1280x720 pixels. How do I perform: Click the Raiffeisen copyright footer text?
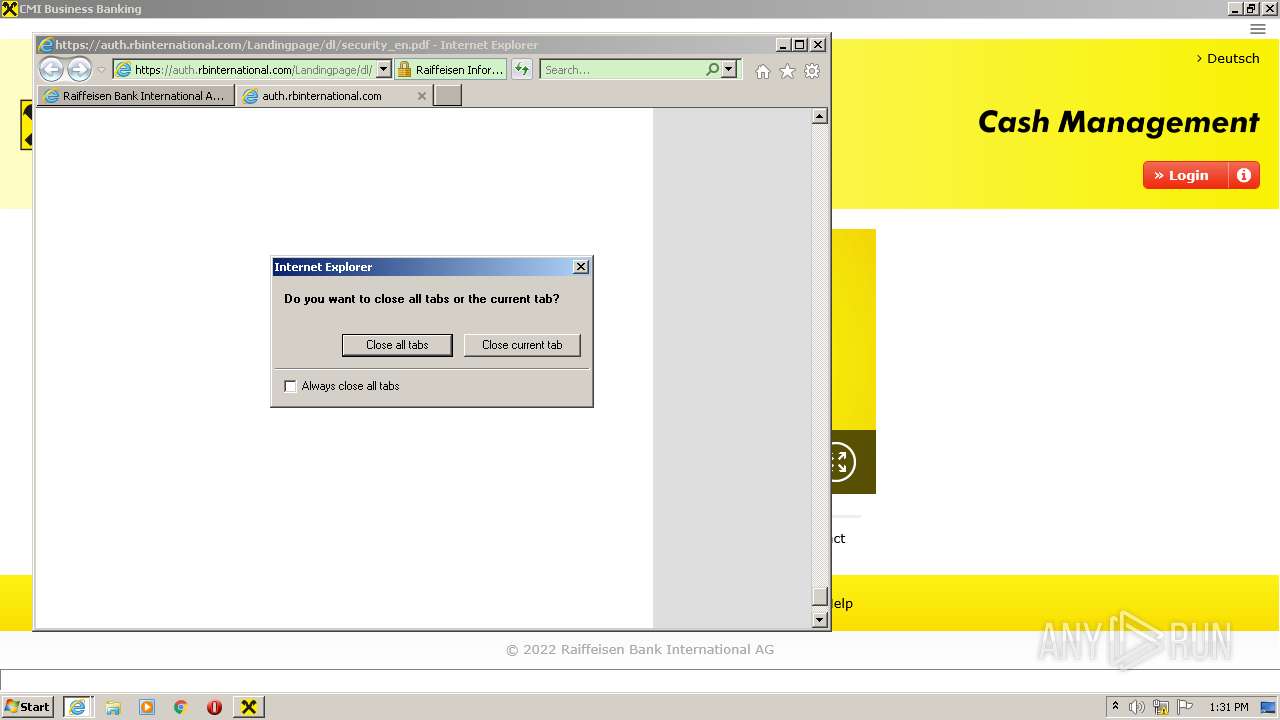tap(640, 649)
